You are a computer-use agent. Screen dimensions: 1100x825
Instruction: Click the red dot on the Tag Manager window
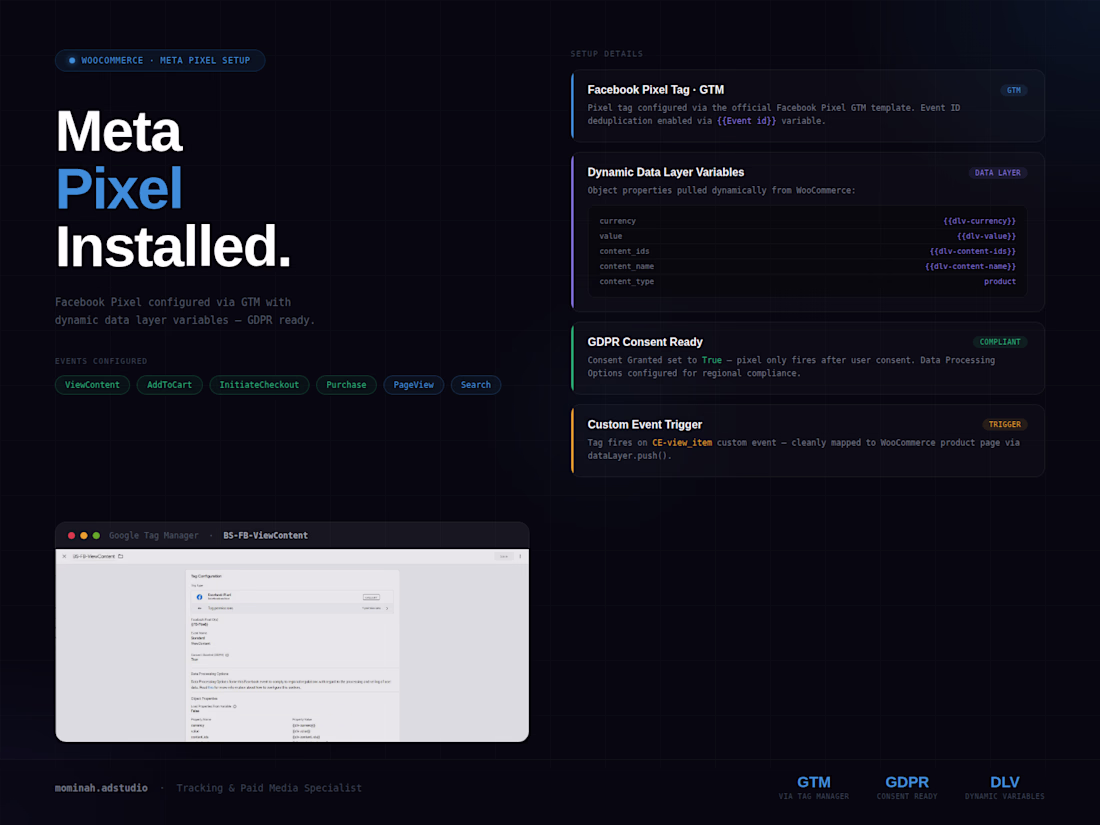click(72, 535)
